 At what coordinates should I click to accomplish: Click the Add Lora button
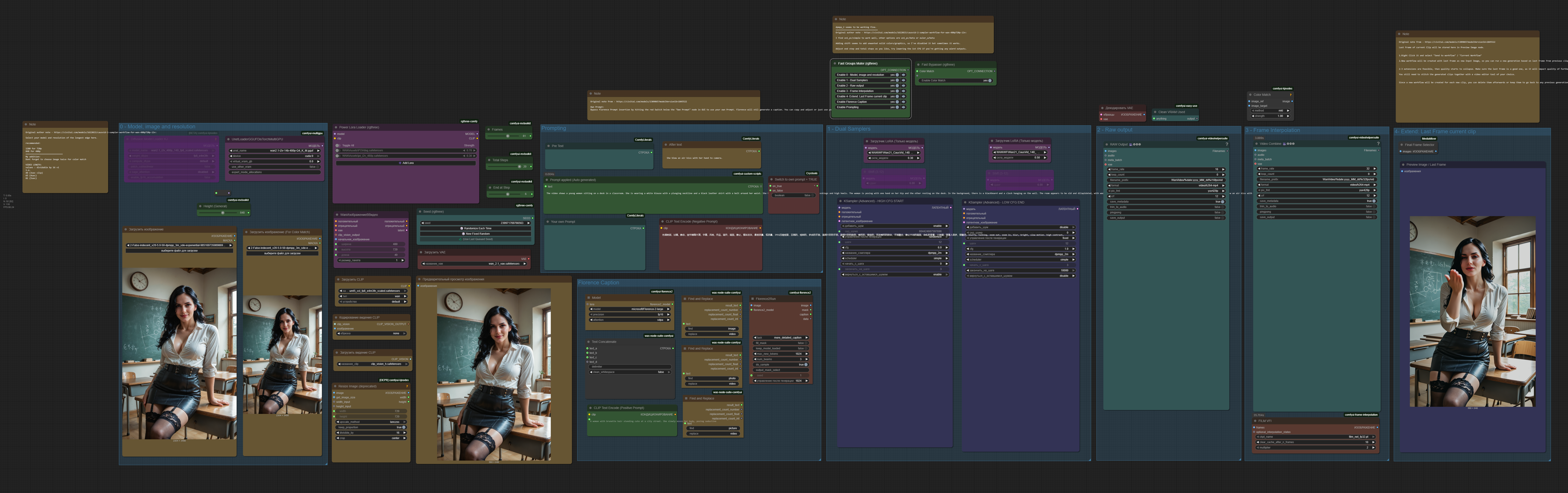[x=406, y=163]
